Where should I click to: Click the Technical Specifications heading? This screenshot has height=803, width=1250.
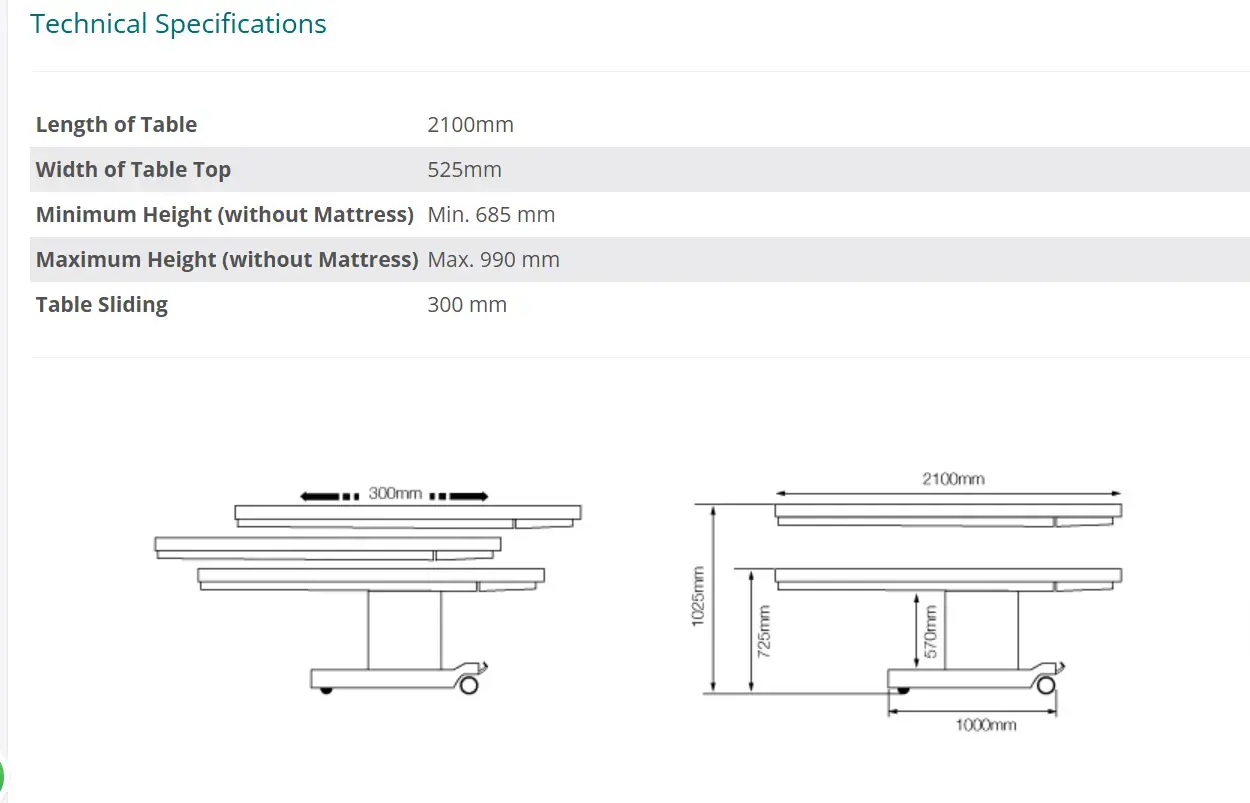click(x=178, y=24)
